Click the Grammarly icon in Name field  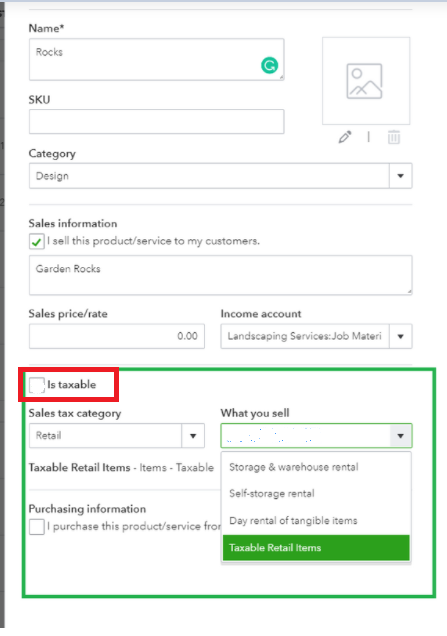point(269,65)
